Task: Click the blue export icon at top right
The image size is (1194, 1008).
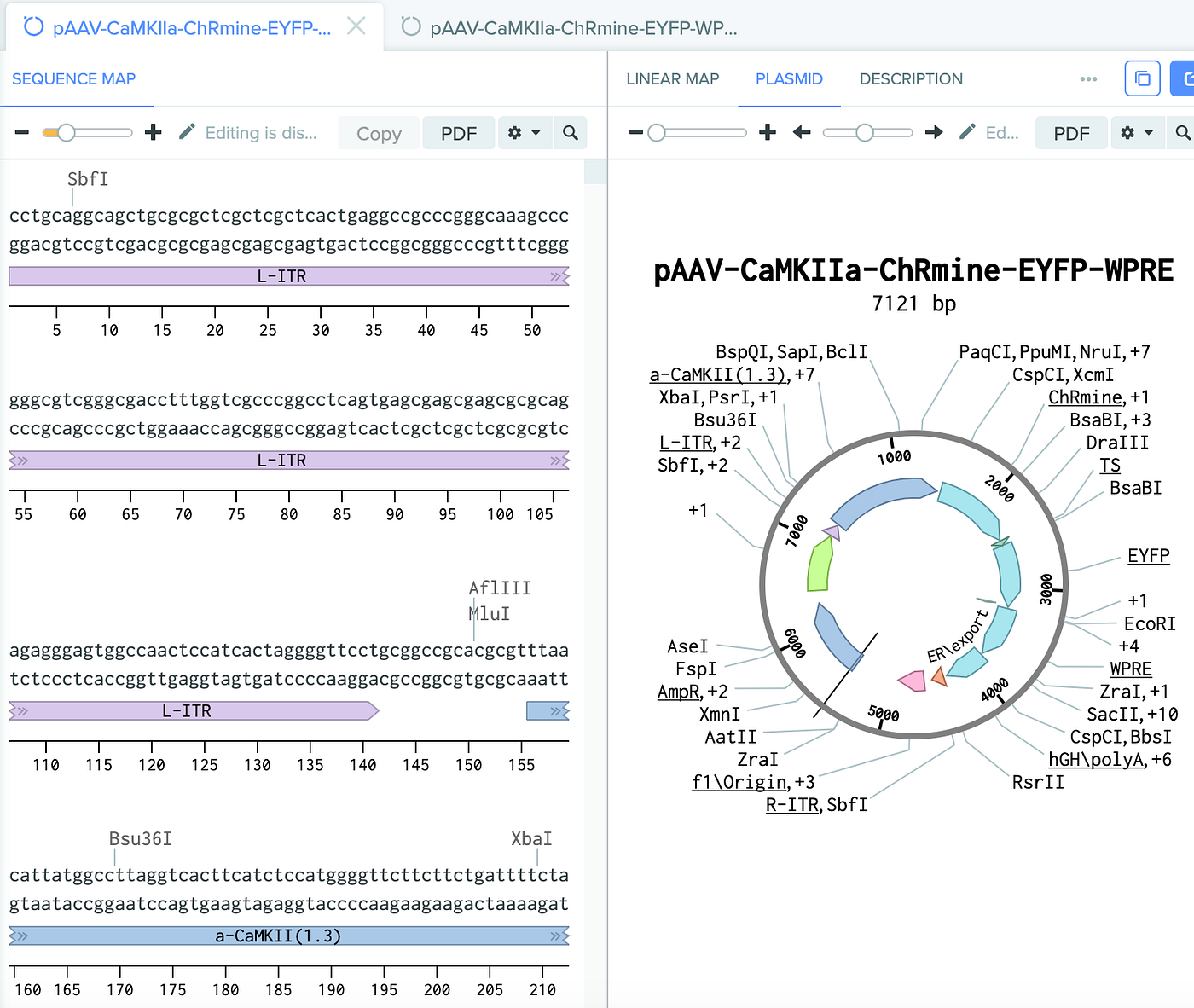Action: (x=1186, y=78)
